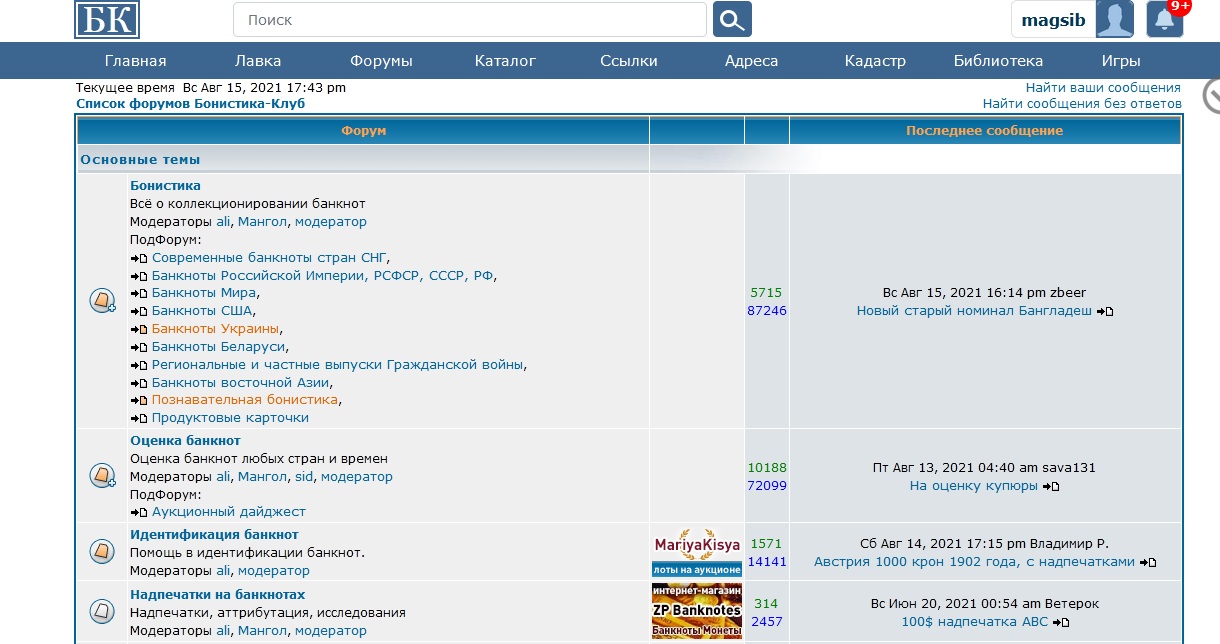Click the MariyaKisya auction banner
Screen dimensions: 1220x644
697,552
